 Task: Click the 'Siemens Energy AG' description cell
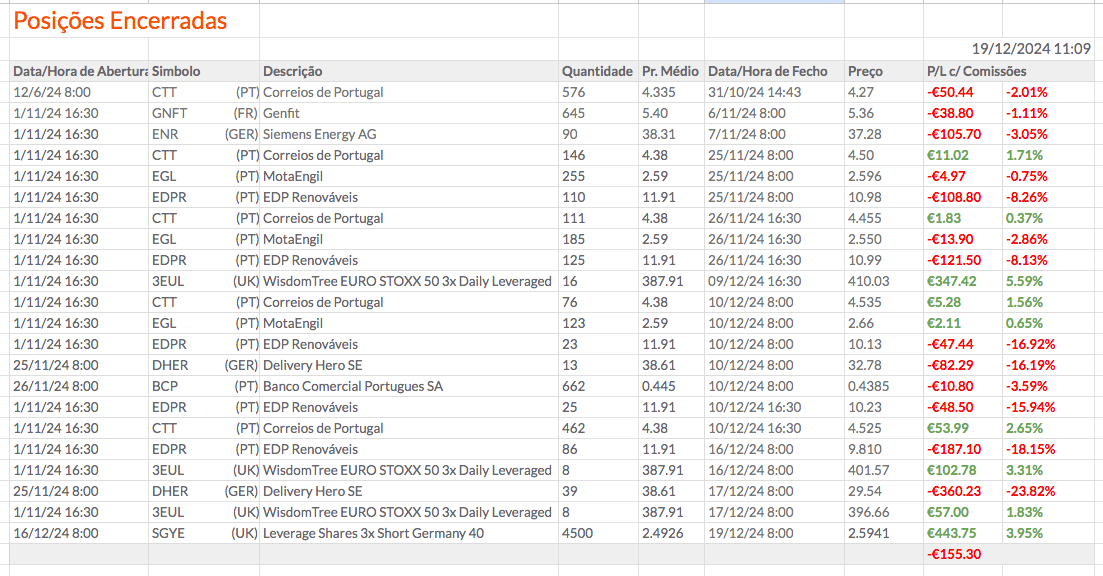pyautogui.click(x=321, y=134)
